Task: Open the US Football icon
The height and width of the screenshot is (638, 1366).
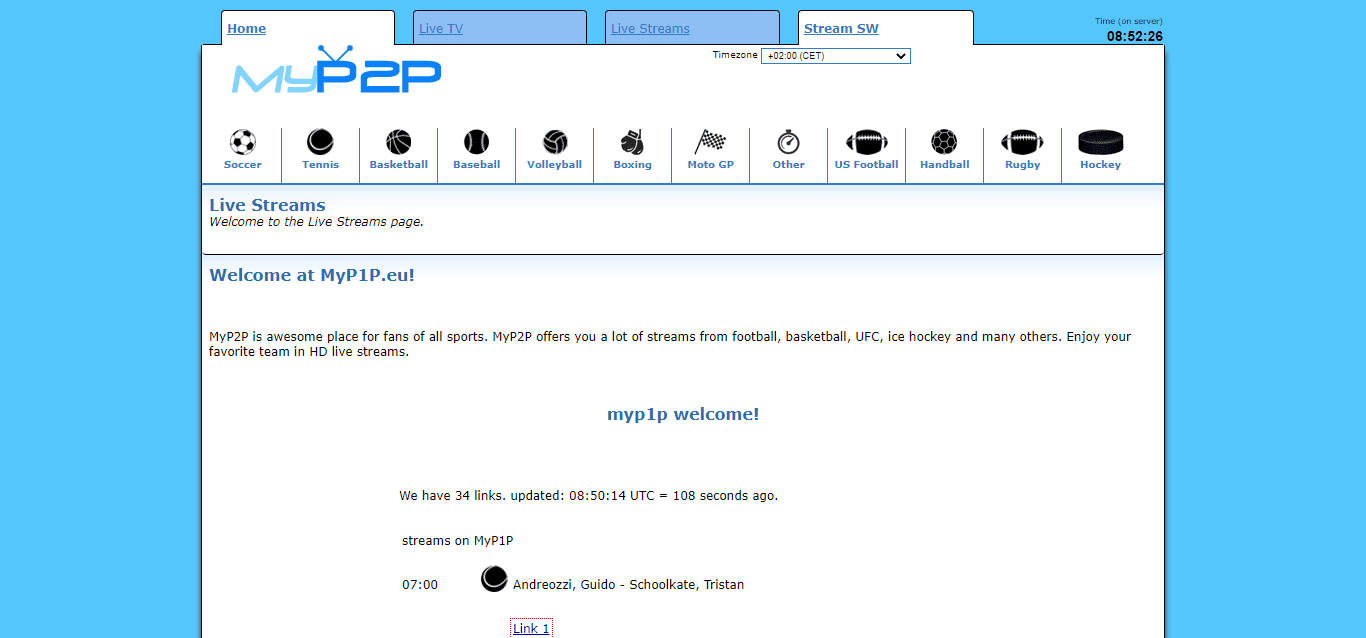Action: pos(866,142)
